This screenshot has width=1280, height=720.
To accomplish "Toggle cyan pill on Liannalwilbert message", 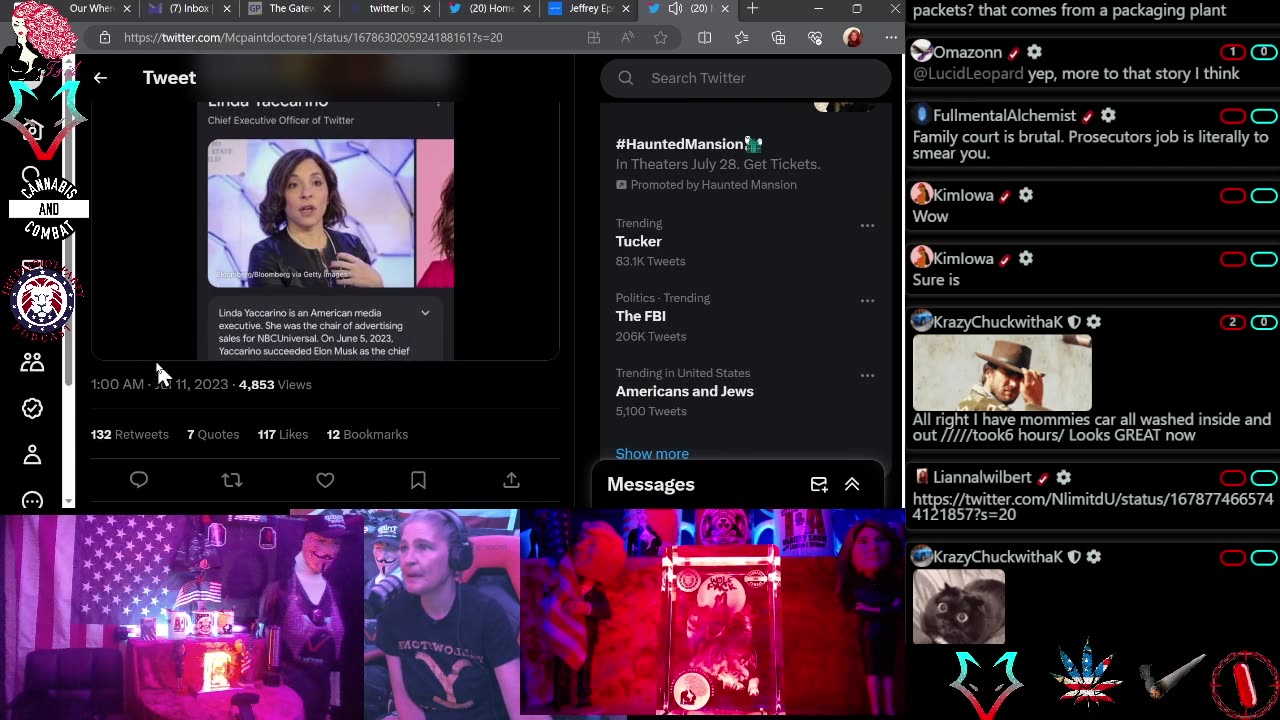I will pos(1264,477).
